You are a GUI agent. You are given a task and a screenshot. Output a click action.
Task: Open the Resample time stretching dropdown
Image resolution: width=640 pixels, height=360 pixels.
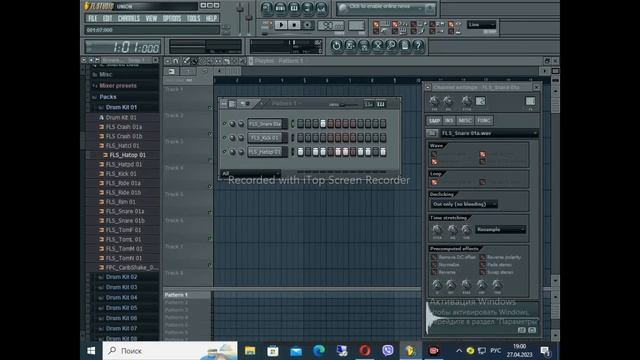click(x=500, y=230)
